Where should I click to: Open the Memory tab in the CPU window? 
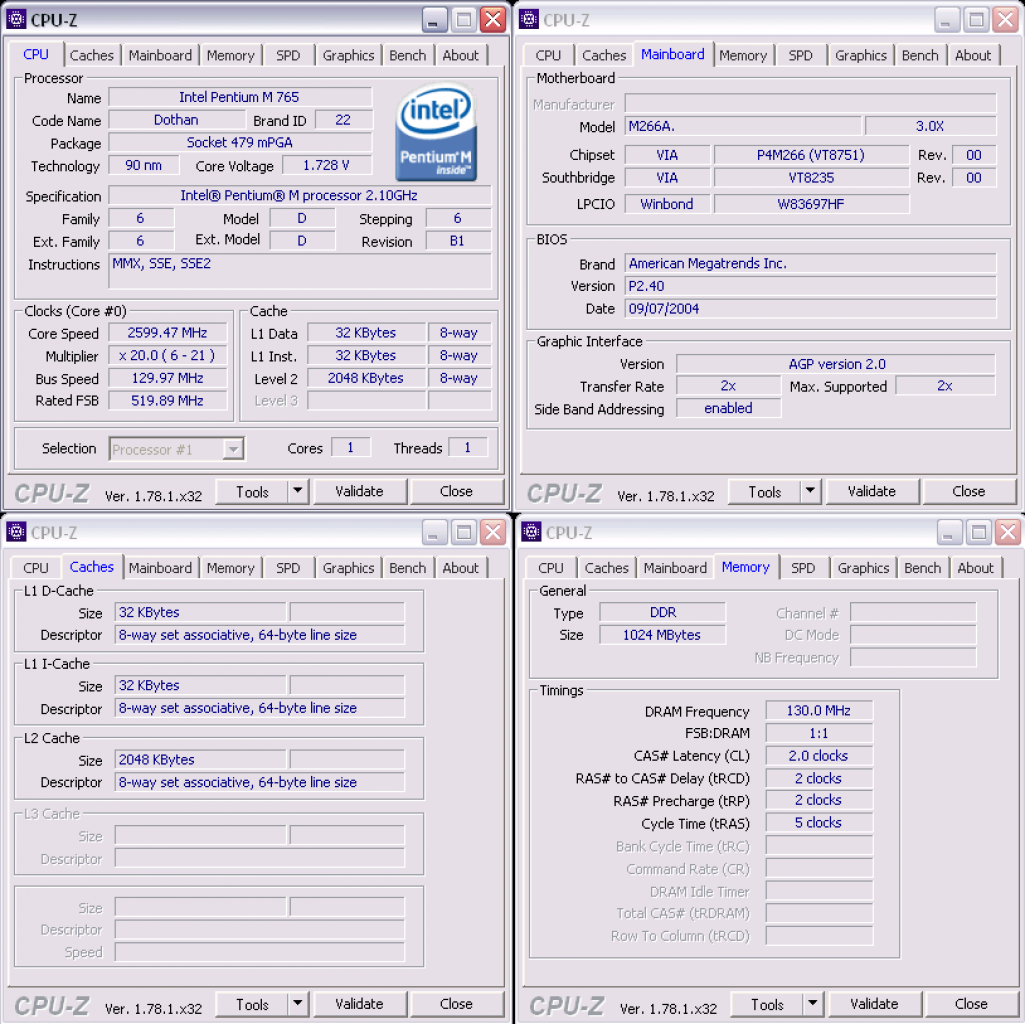(231, 56)
